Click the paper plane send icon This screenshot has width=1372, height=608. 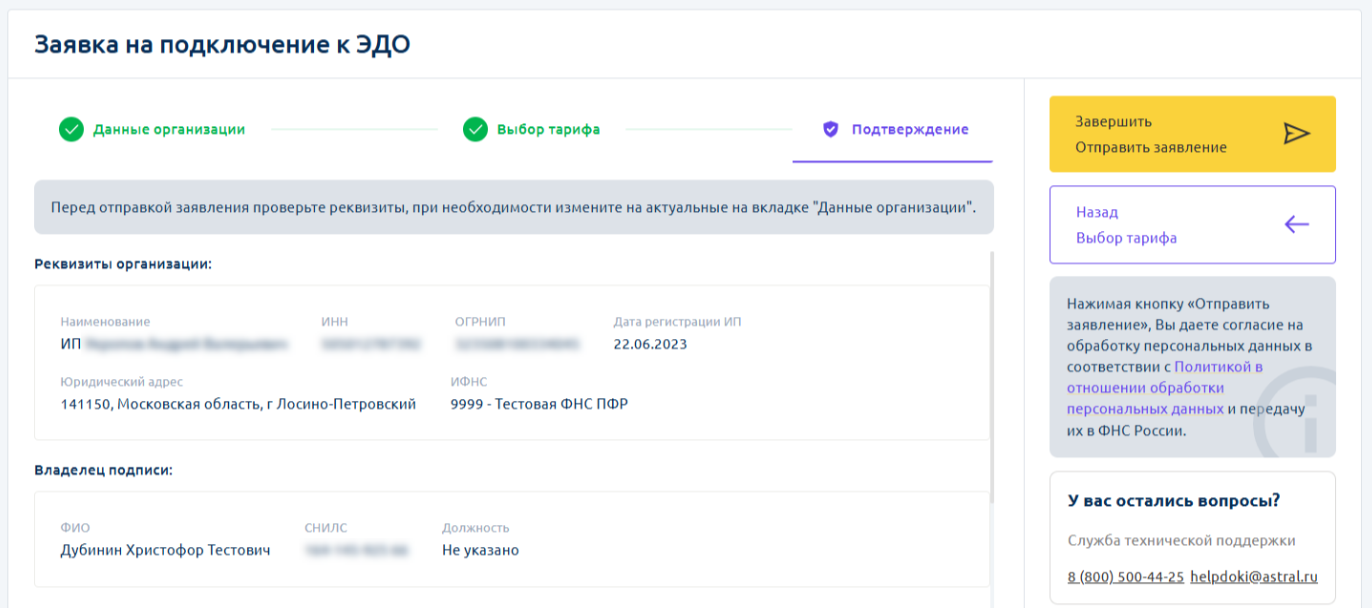[1296, 134]
